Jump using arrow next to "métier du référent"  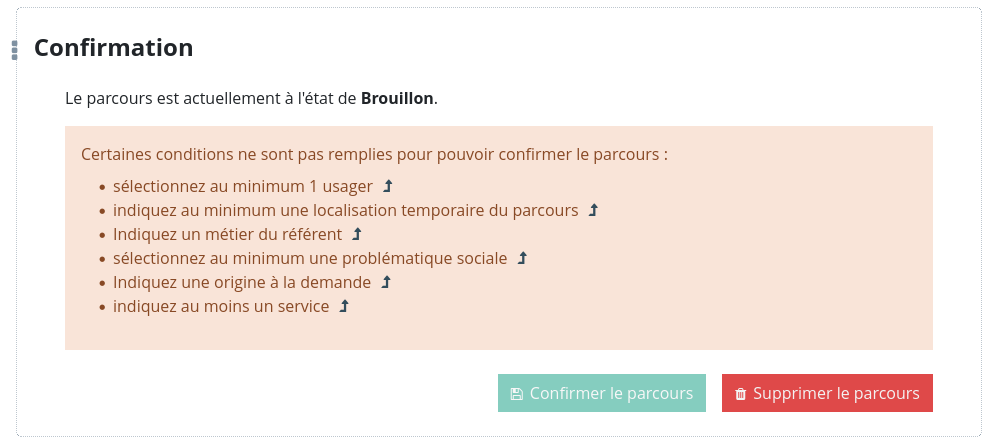pyautogui.click(x=357, y=234)
